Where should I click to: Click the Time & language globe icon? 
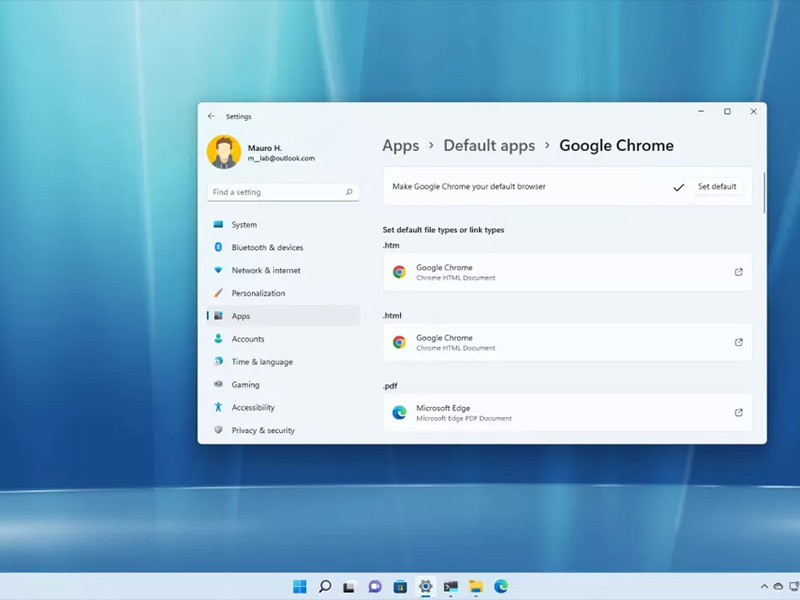coord(218,361)
